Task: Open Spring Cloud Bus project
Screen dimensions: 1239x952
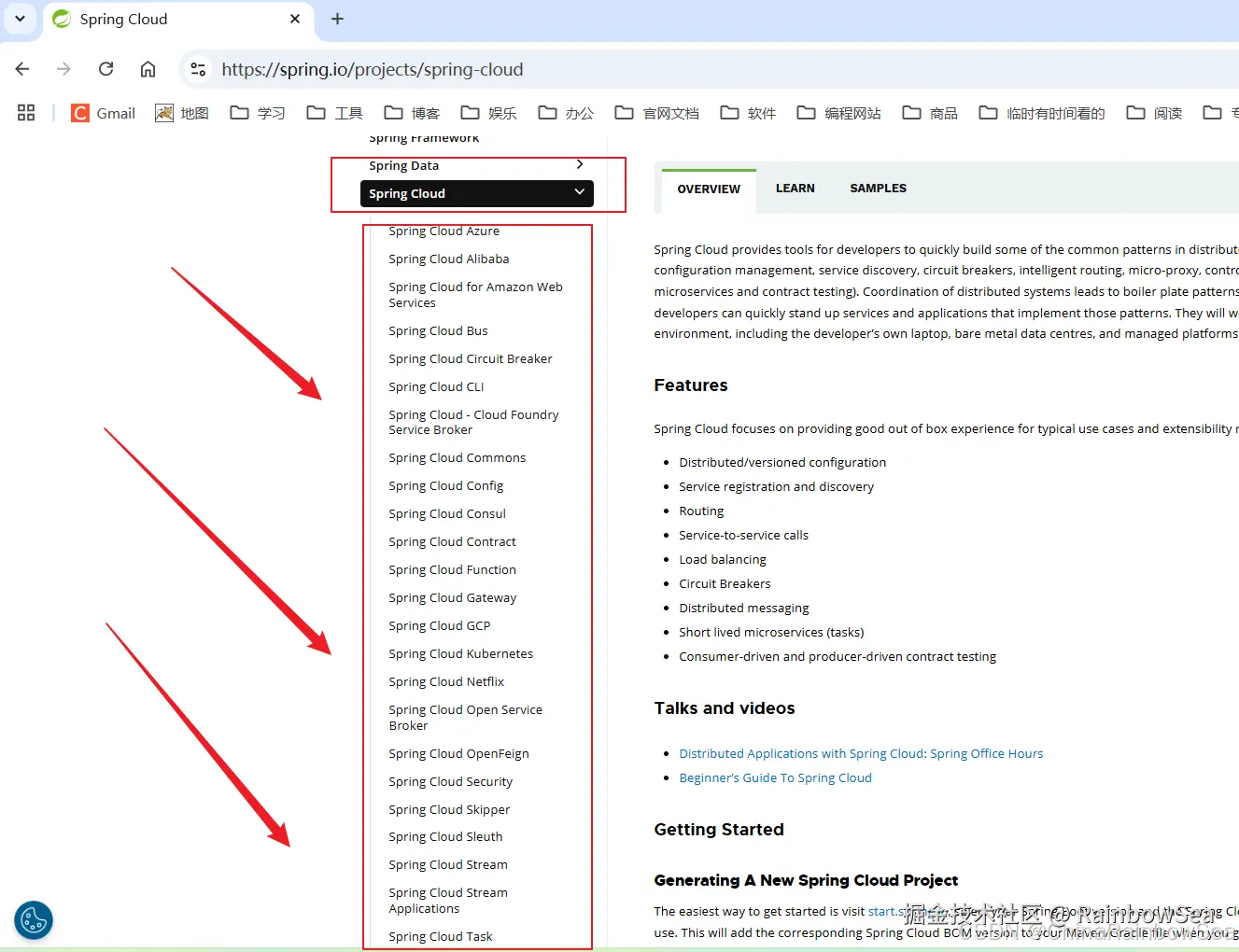Action: click(x=438, y=330)
